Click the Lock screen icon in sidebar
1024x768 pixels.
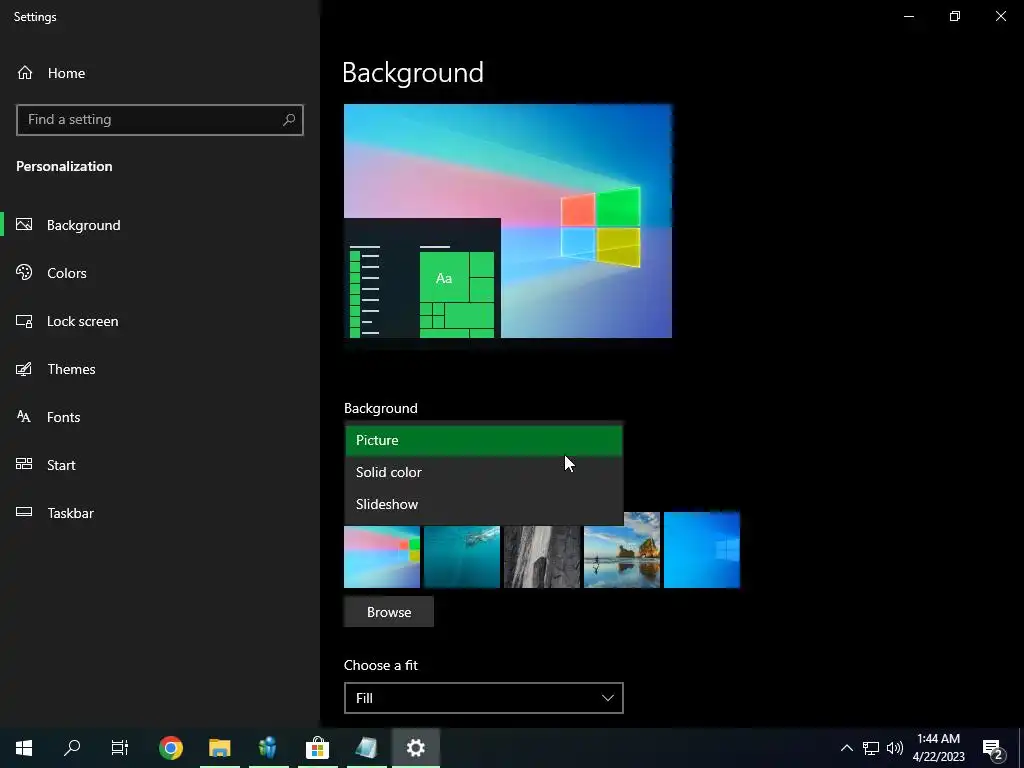(x=24, y=321)
